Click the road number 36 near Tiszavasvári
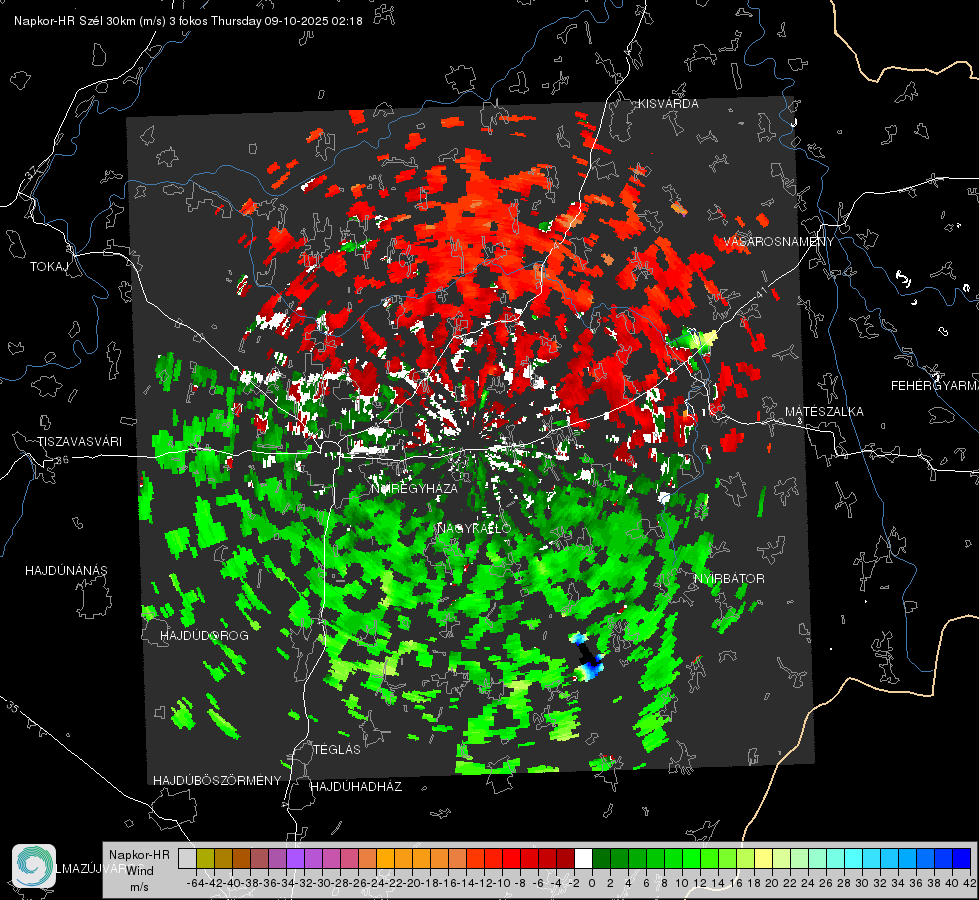 (x=62, y=460)
